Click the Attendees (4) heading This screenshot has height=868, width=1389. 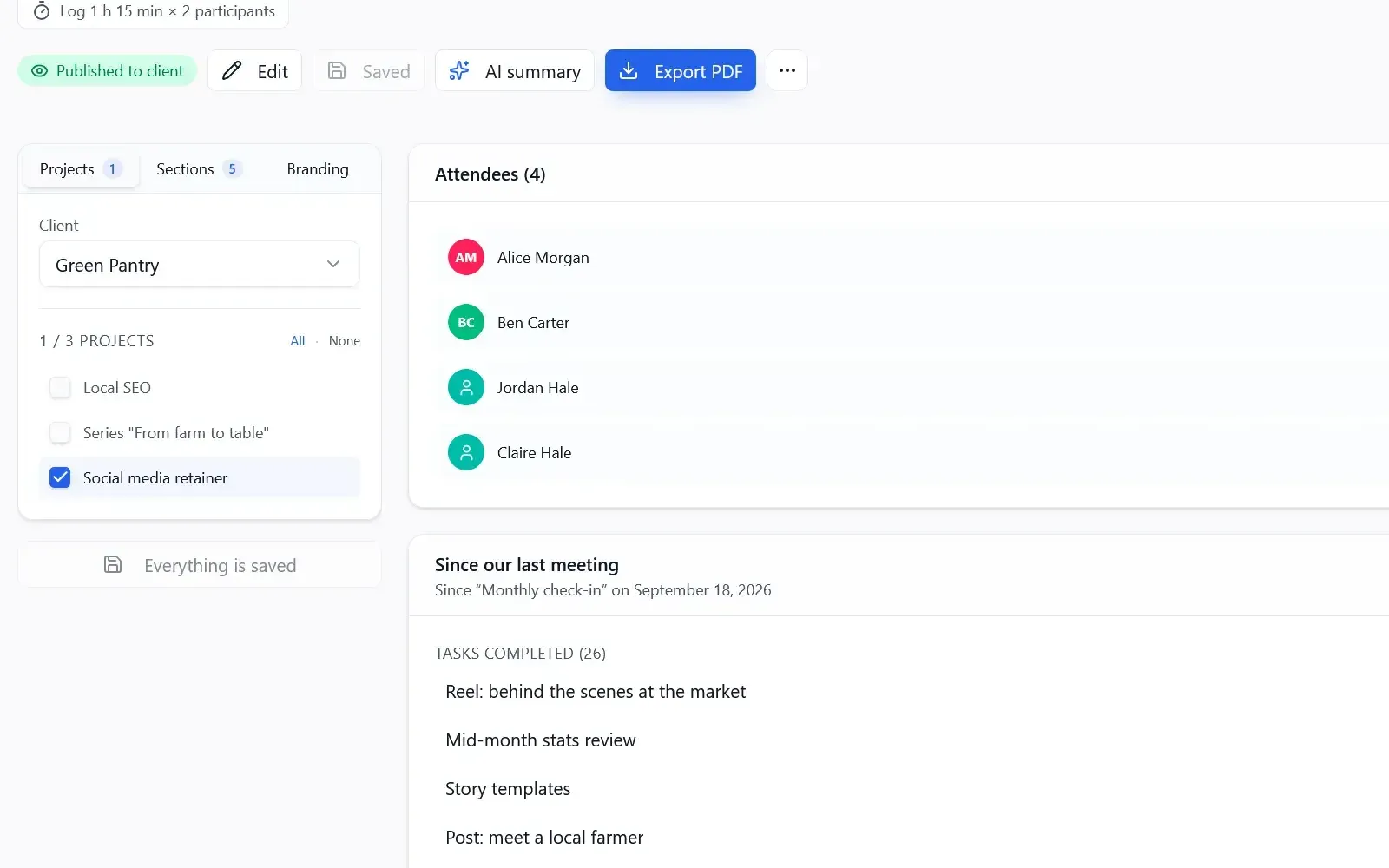(490, 174)
